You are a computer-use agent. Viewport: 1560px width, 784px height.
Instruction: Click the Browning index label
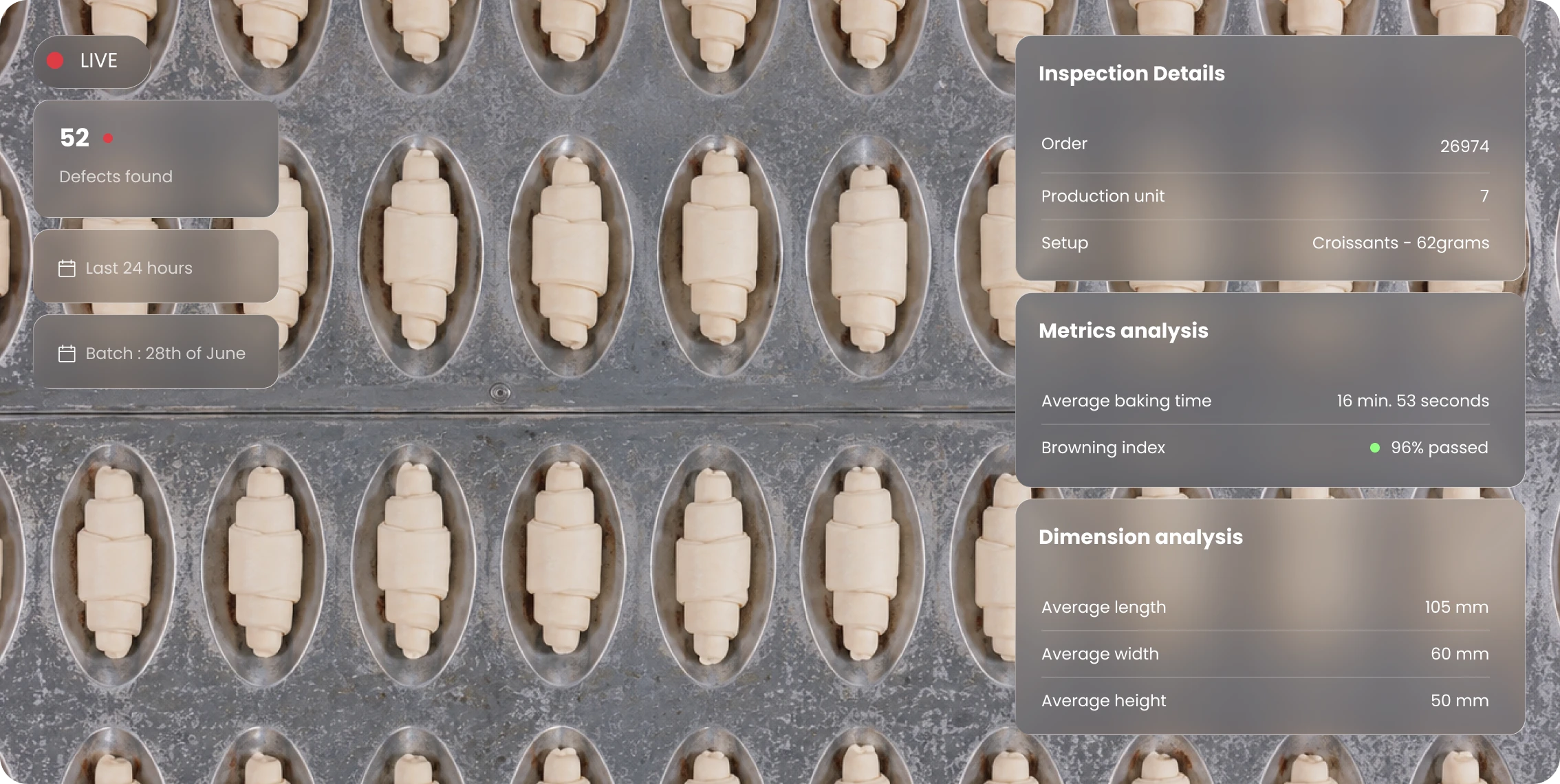(1103, 448)
